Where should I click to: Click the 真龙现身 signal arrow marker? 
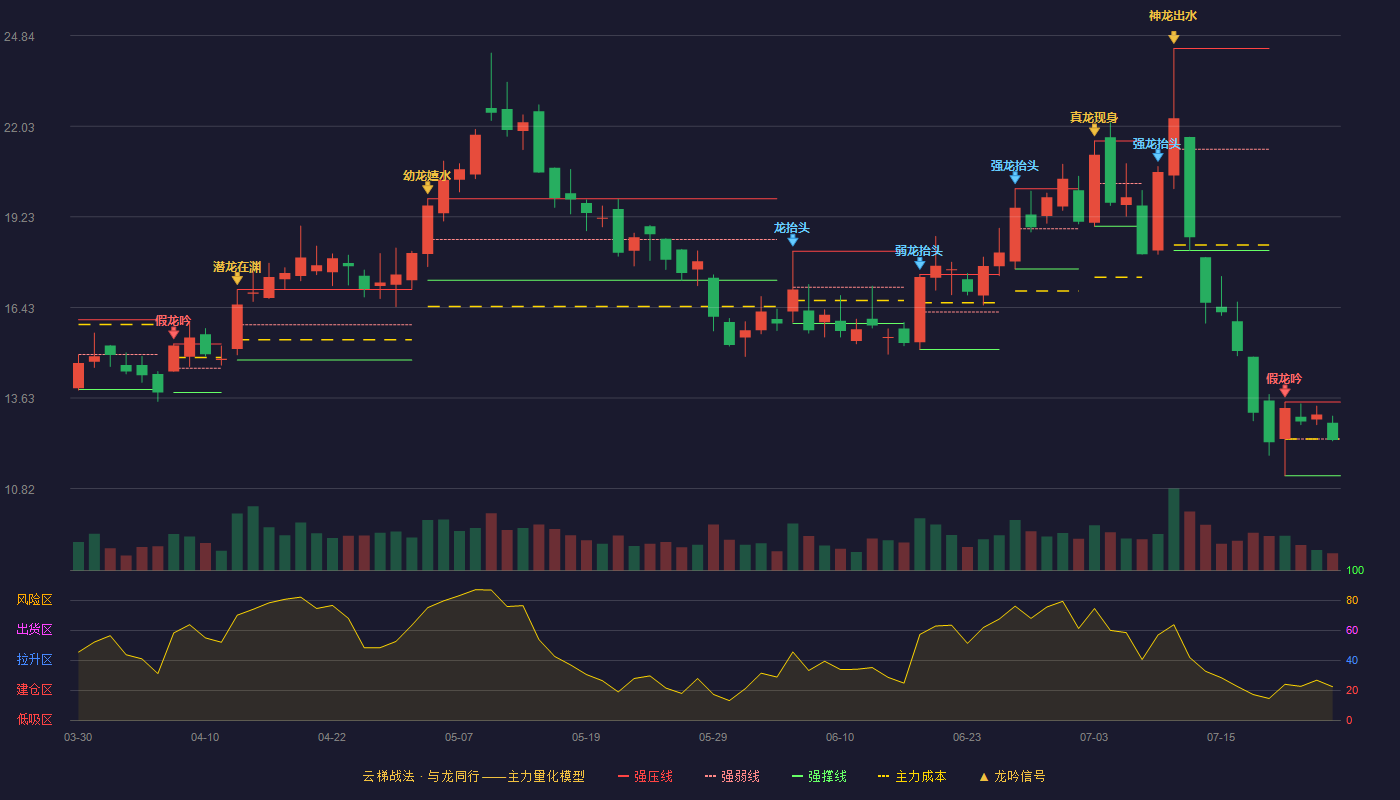1094,130
